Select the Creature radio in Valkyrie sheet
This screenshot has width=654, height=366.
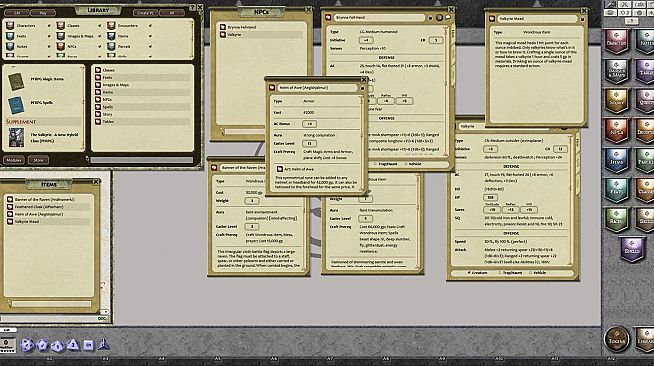(x=469, y=273)
